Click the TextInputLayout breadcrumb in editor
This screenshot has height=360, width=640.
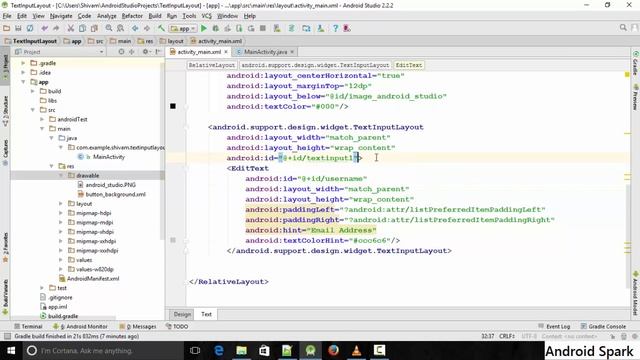point(316,65)
